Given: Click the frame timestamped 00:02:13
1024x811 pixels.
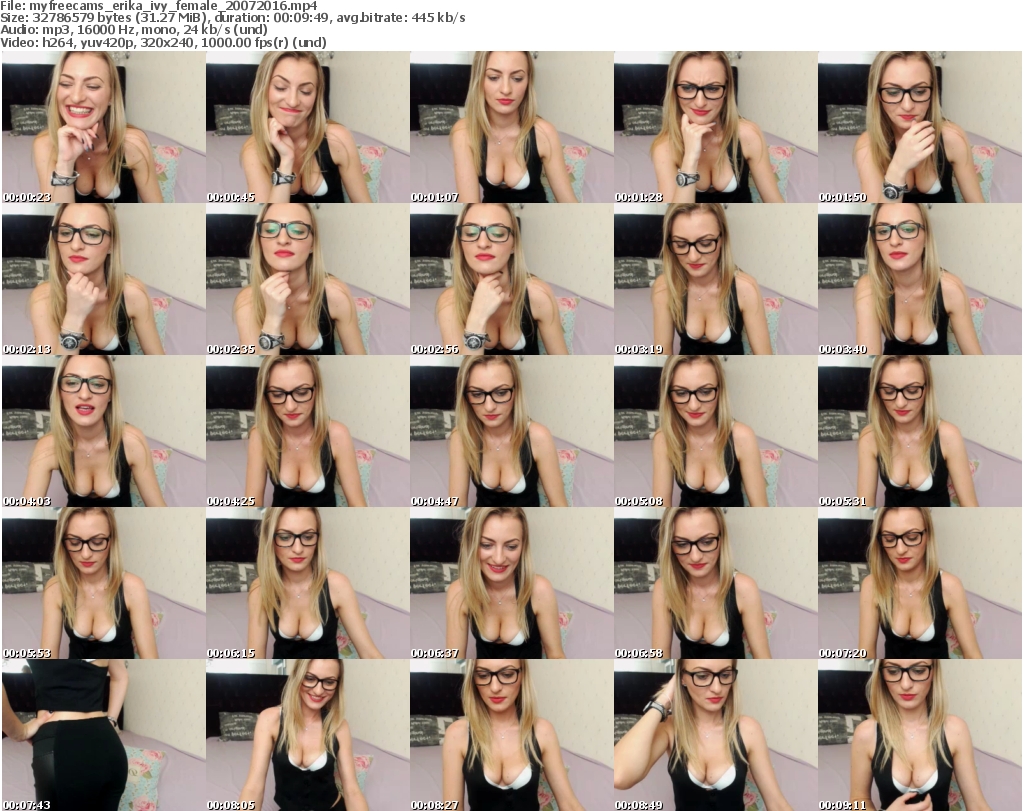Looking at the screenshot, I should point(103,279).
